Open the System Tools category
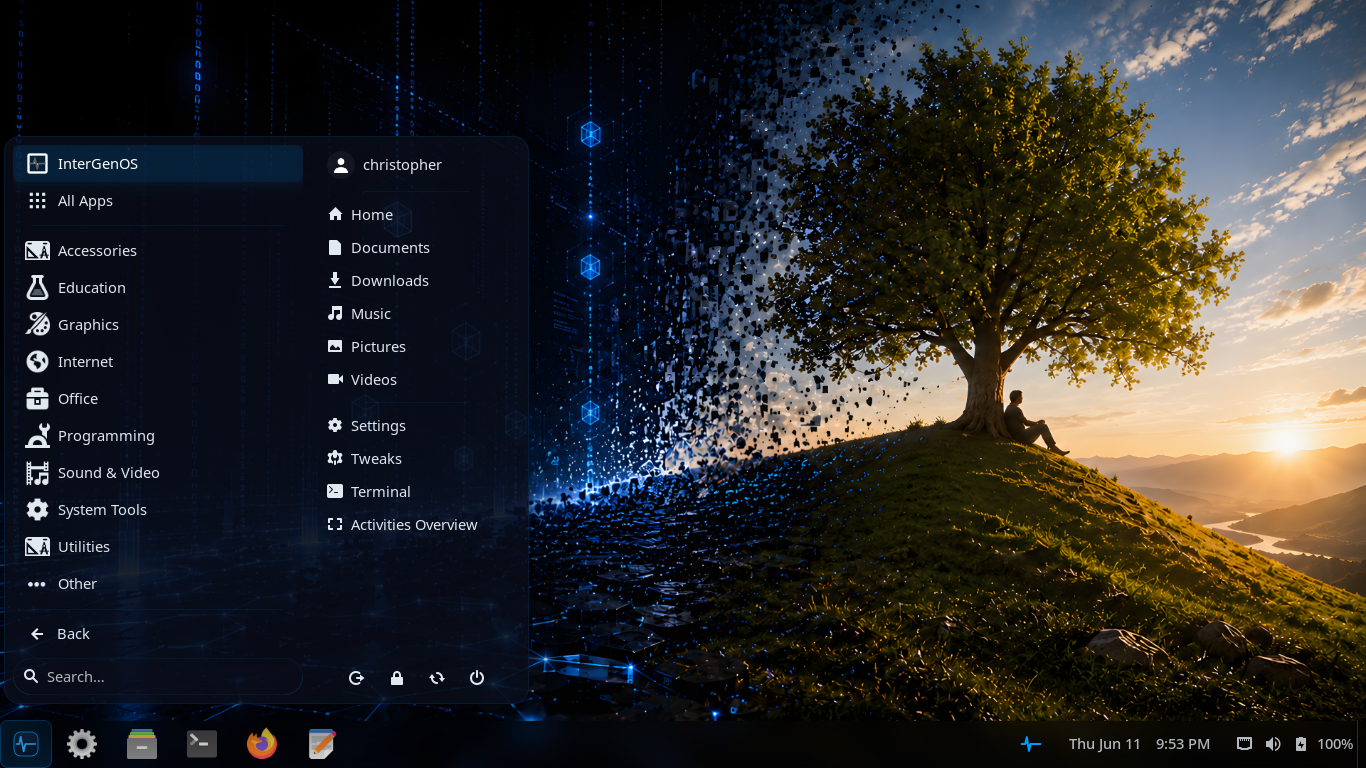The height and width of the screenshot is (768, 1366). [158, 510]
